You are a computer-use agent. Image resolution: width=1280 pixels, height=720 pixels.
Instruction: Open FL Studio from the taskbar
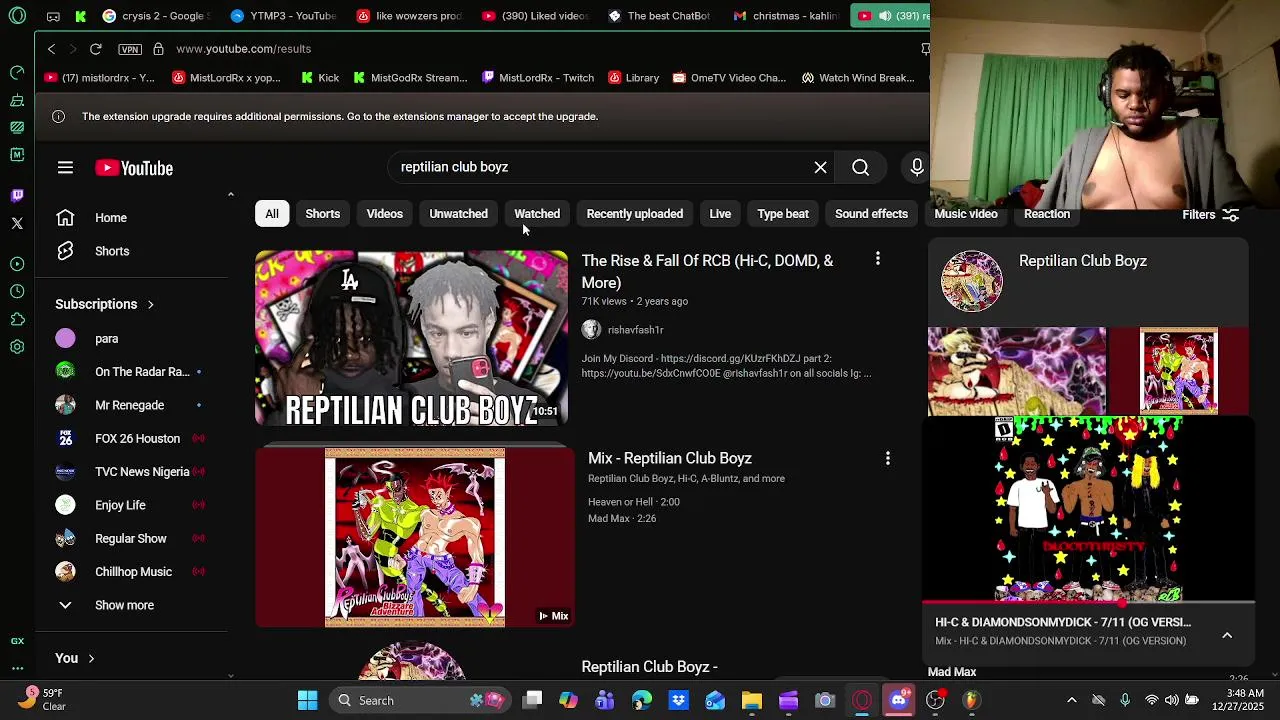click(x=971, y=700)
